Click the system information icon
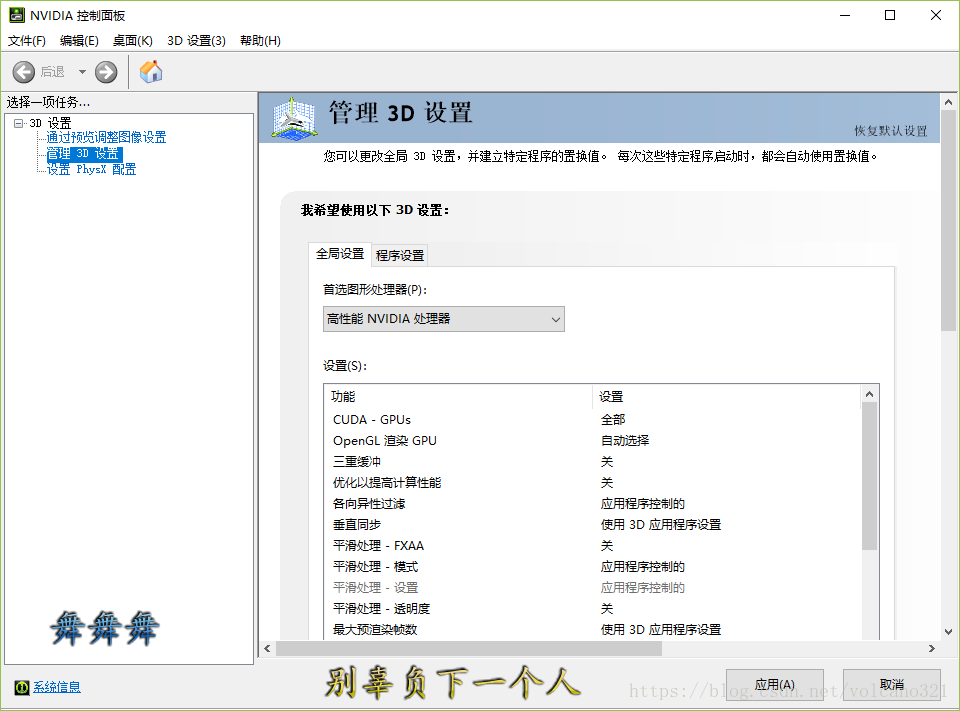960x711 pixels. point(21,687)
